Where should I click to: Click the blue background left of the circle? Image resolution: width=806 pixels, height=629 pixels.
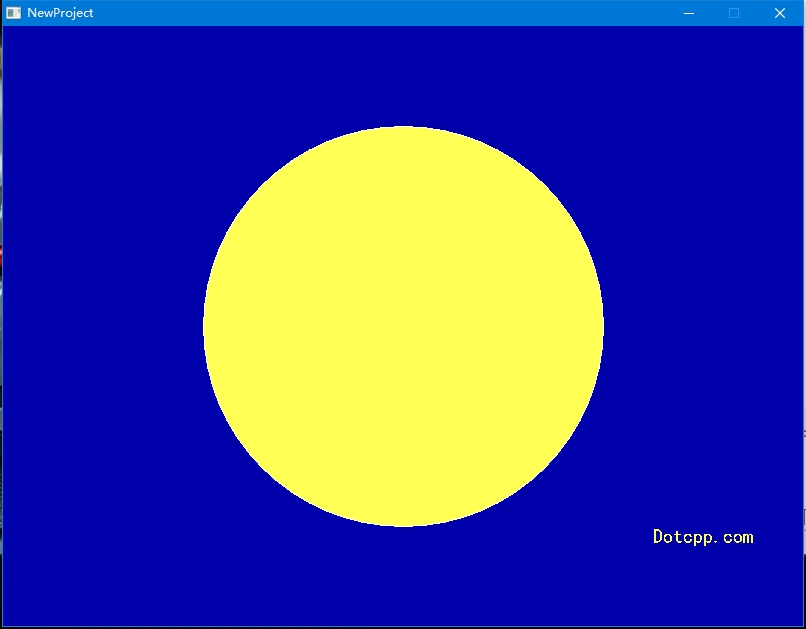click(x=100, y=326)
